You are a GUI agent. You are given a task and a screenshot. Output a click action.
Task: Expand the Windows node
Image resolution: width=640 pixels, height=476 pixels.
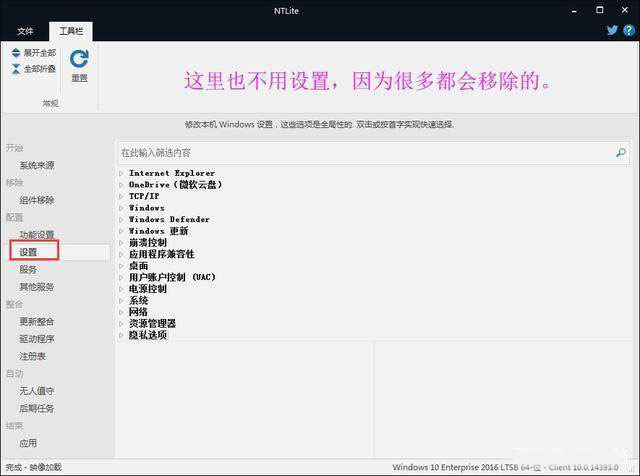(121, 208)
